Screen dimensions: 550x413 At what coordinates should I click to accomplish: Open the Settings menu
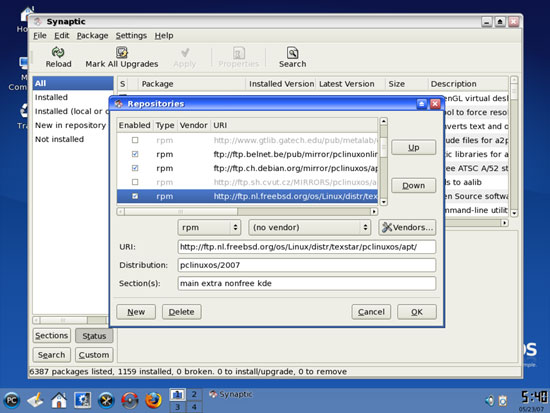click(131, 35)
